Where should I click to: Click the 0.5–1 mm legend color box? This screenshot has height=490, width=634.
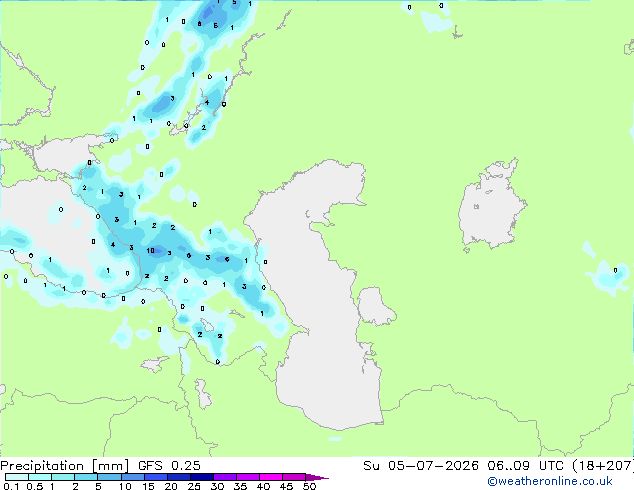click(40, 477)
